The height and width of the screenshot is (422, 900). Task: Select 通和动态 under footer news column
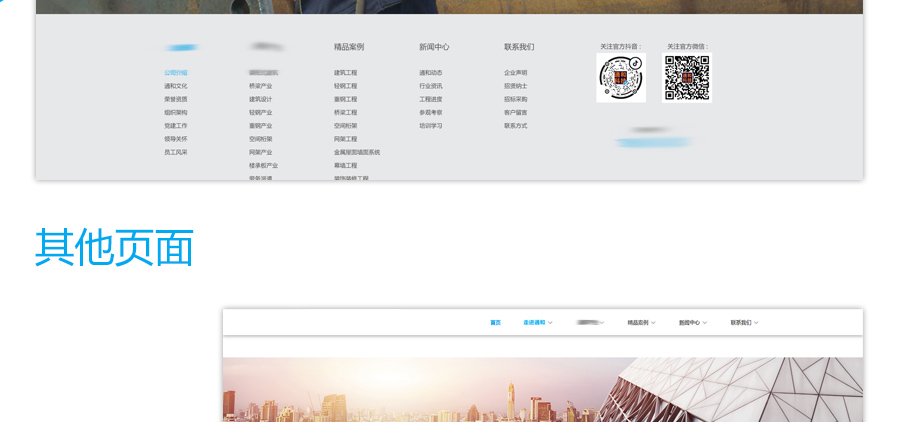coord(430,73)
